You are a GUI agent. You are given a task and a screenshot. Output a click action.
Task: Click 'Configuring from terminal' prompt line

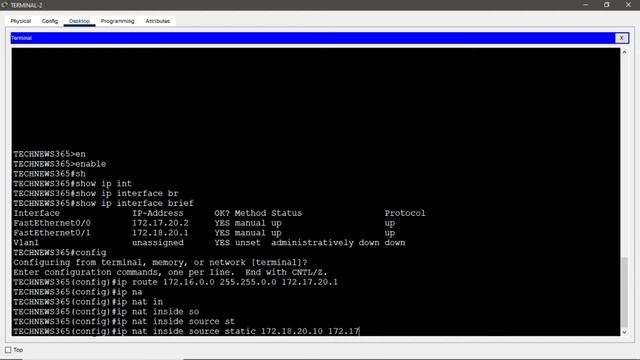point(160,262)
